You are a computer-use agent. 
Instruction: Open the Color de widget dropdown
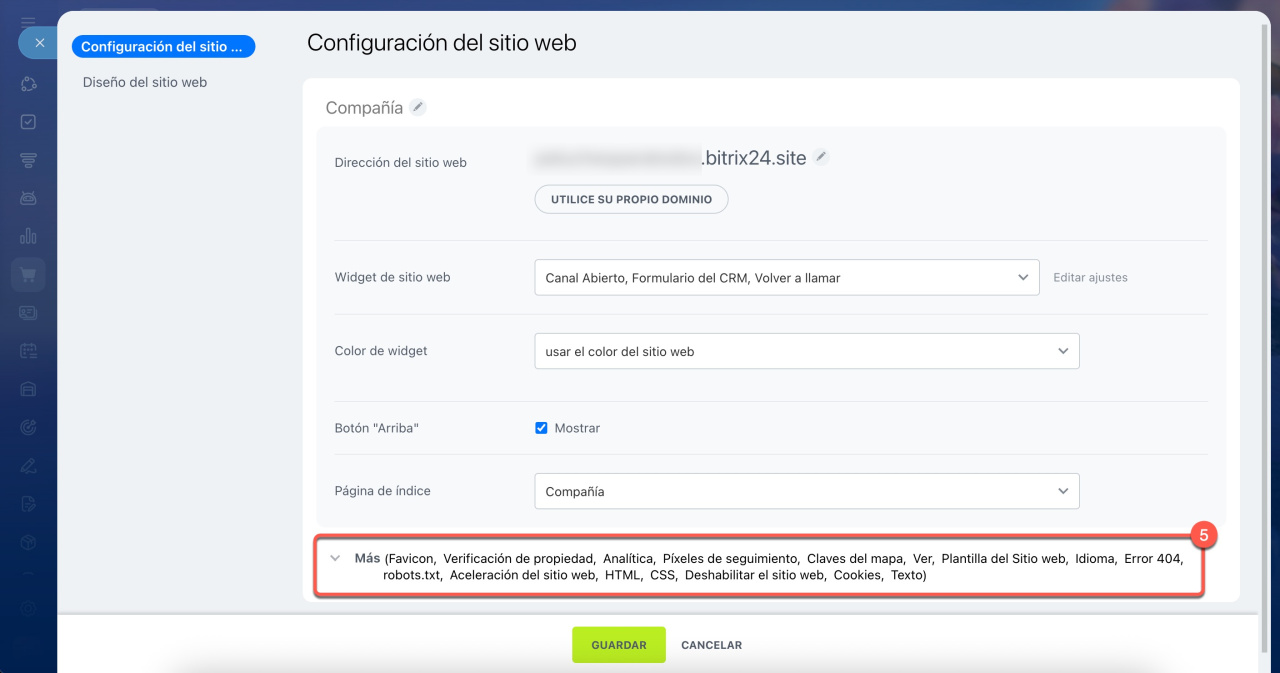click(806, 352)
